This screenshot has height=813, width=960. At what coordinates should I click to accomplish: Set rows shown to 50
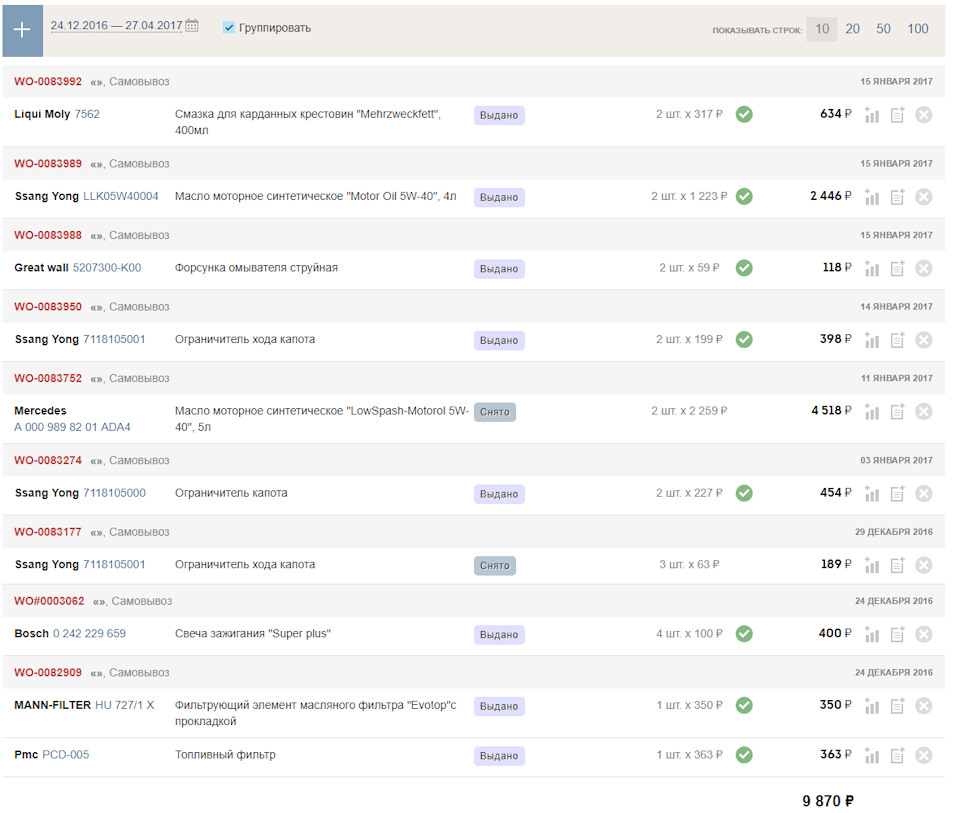pyautogui.click(x=883, y=29)
